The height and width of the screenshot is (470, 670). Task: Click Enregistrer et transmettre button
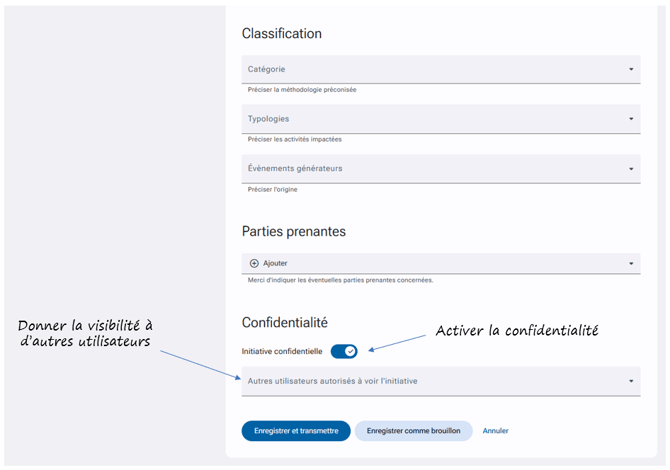pyautogui.click(x=296, y=431)
